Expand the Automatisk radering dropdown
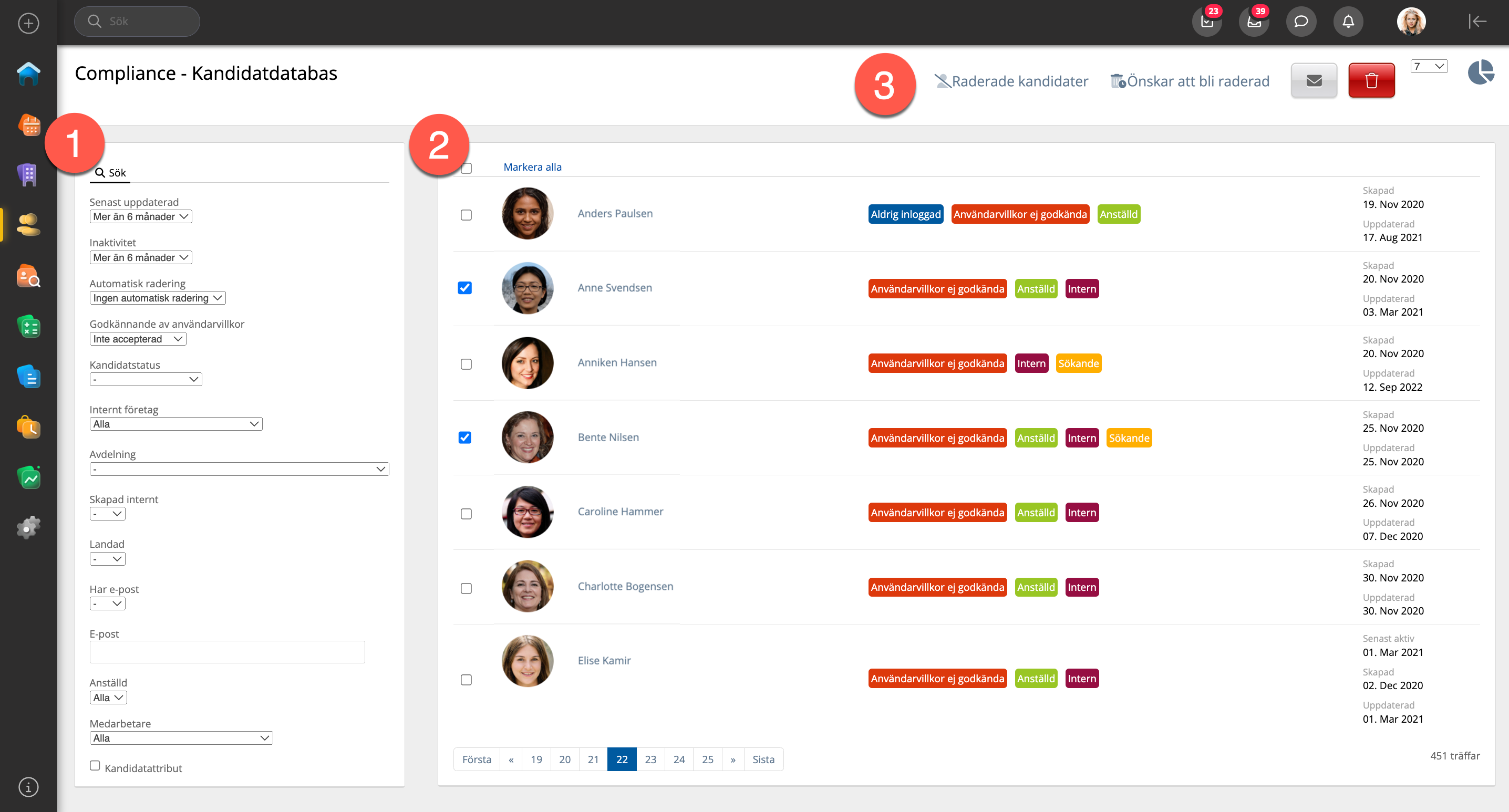The height and width of the screenshot is (812, 1509). [x=157, y=298]
